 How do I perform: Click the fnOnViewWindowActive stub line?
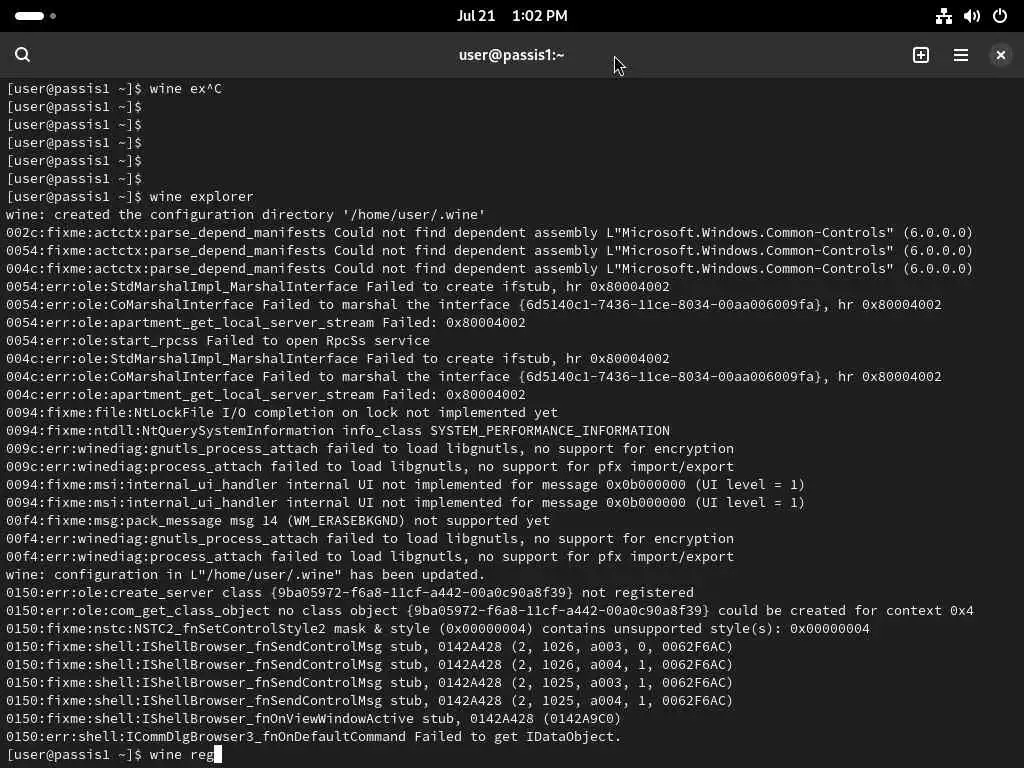pos(313,719)
